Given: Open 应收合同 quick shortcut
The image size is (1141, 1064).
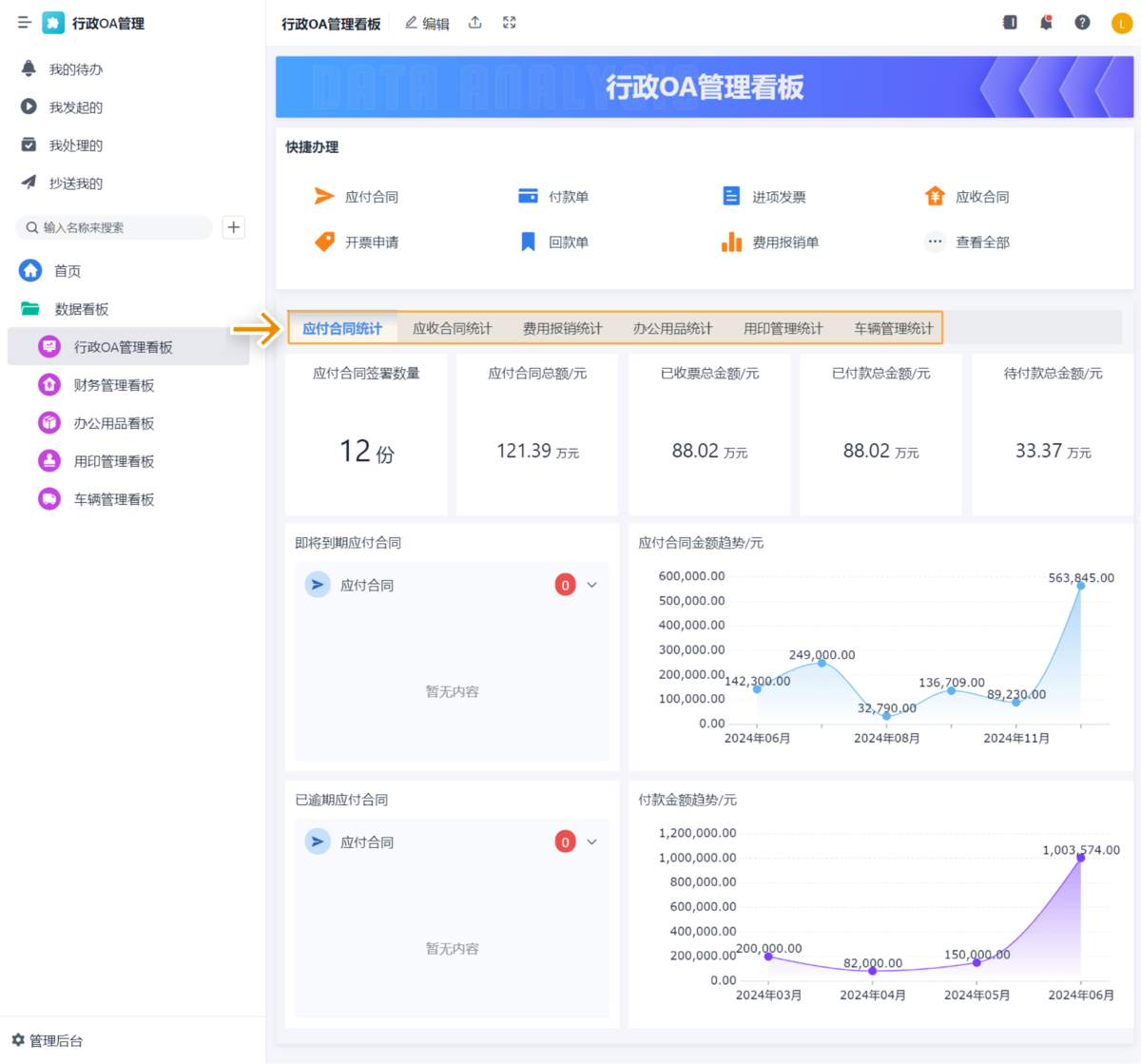Looking at the screenshot, I should click(967, 197).
